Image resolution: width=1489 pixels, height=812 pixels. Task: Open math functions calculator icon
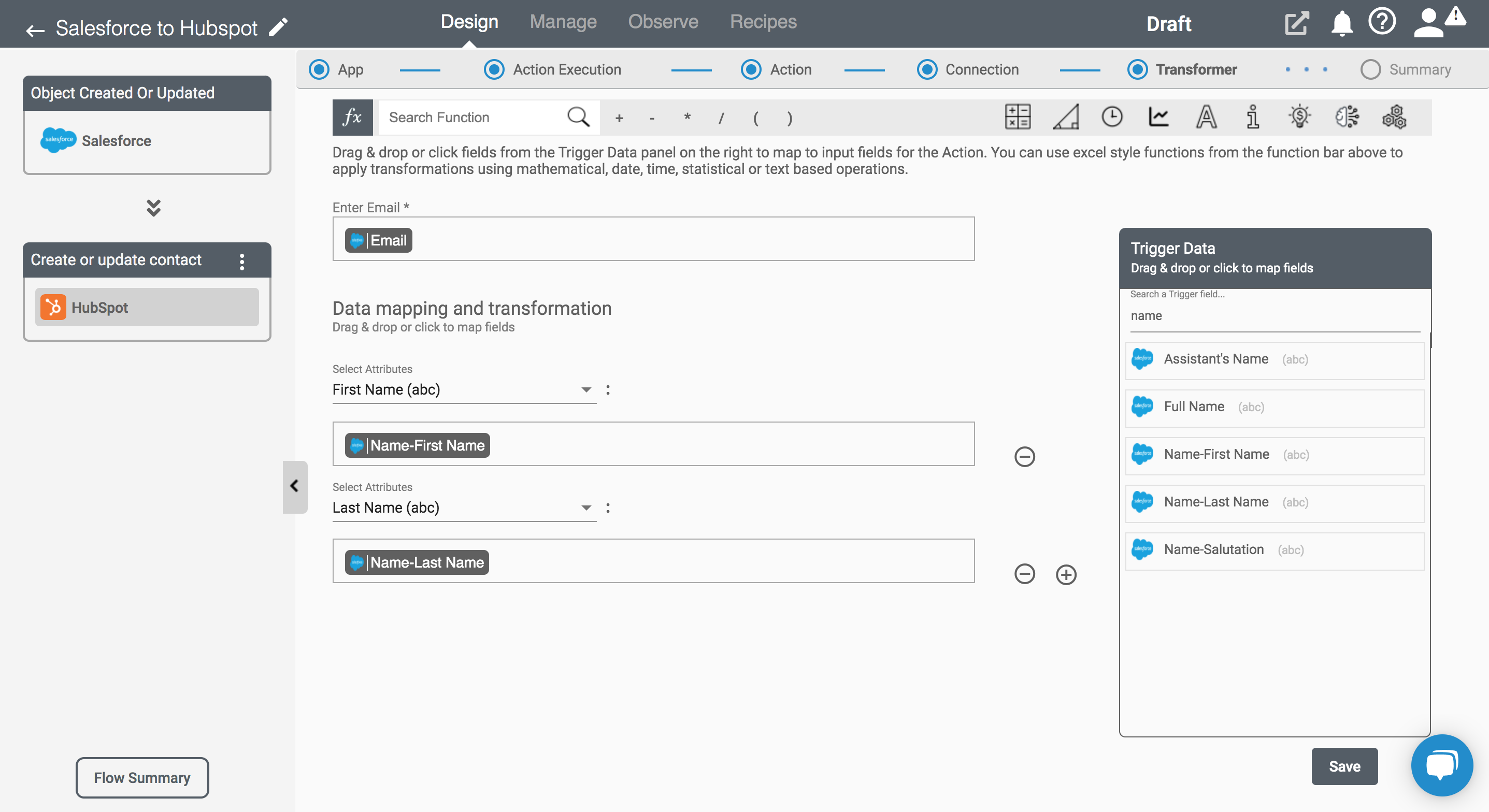(x=1018, y=117)
